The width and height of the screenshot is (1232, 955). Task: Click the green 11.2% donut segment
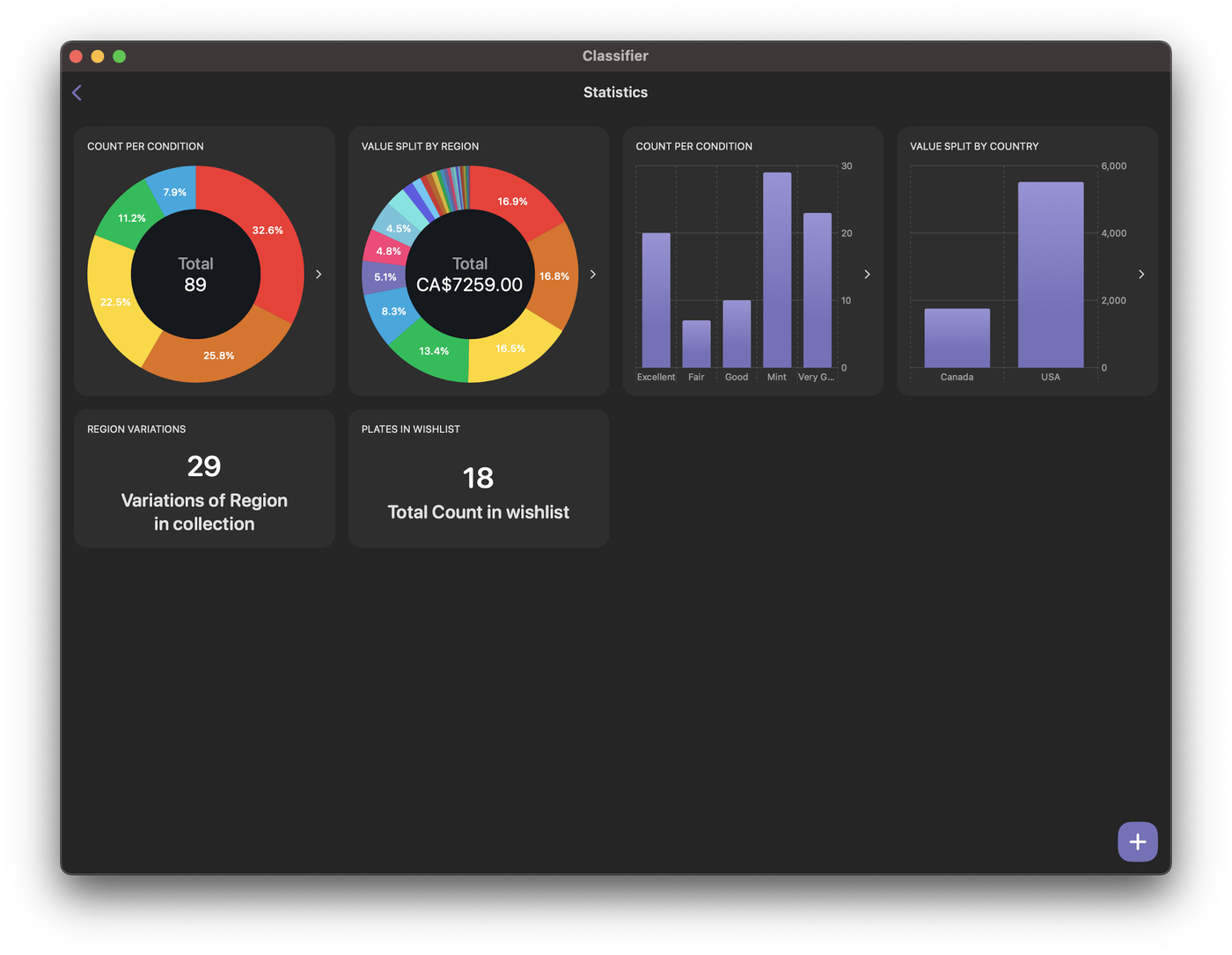click(x=130, y=216)
